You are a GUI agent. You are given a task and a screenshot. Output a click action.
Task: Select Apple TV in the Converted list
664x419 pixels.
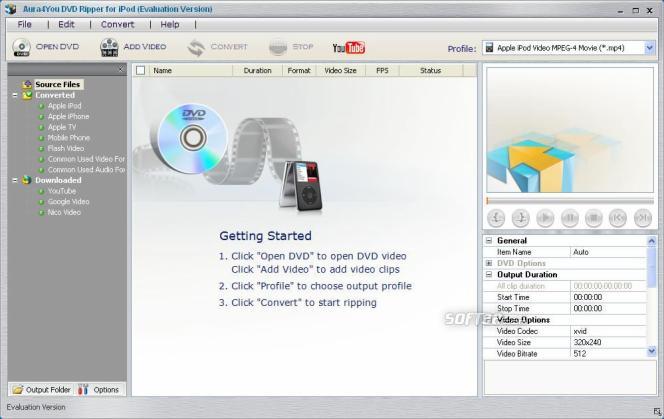pyautogui.click(x=62, y=127)
